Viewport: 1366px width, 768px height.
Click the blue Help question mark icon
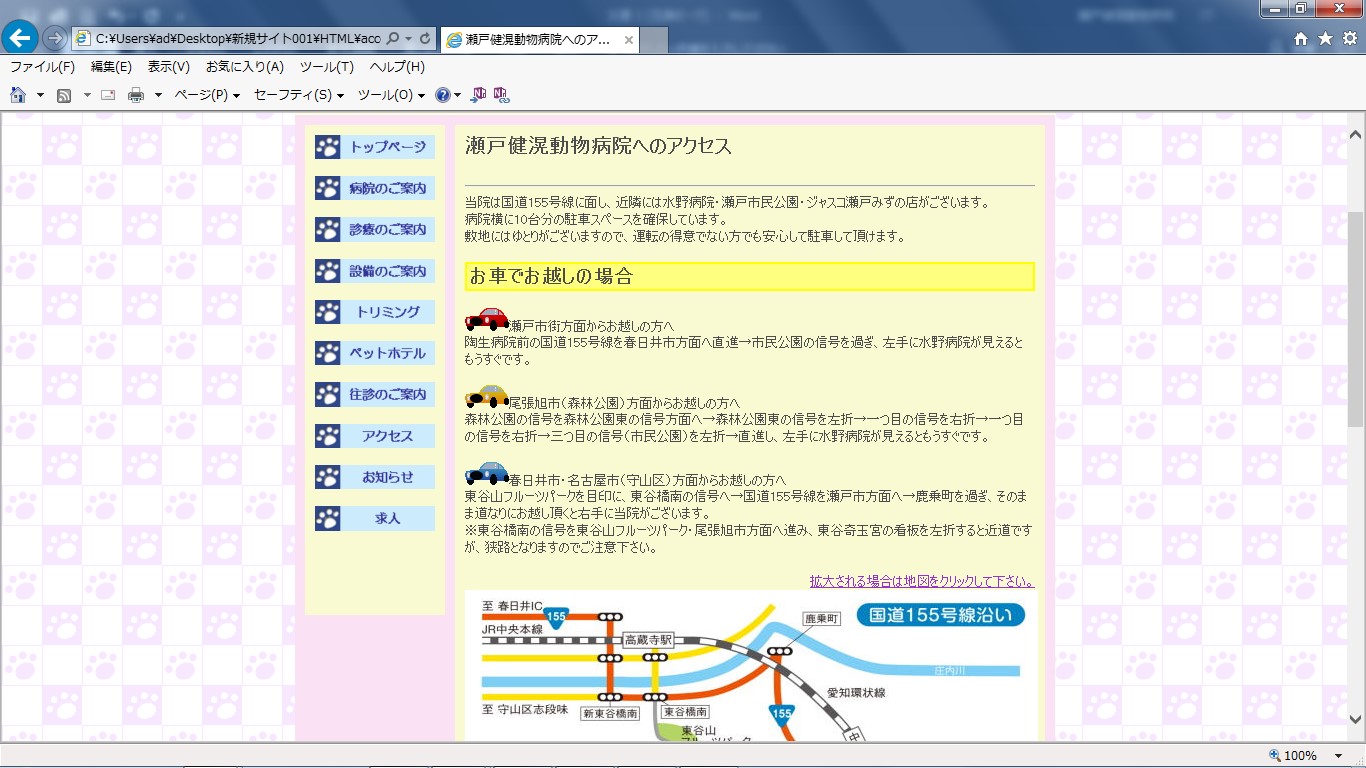click(x=443, y=95)
